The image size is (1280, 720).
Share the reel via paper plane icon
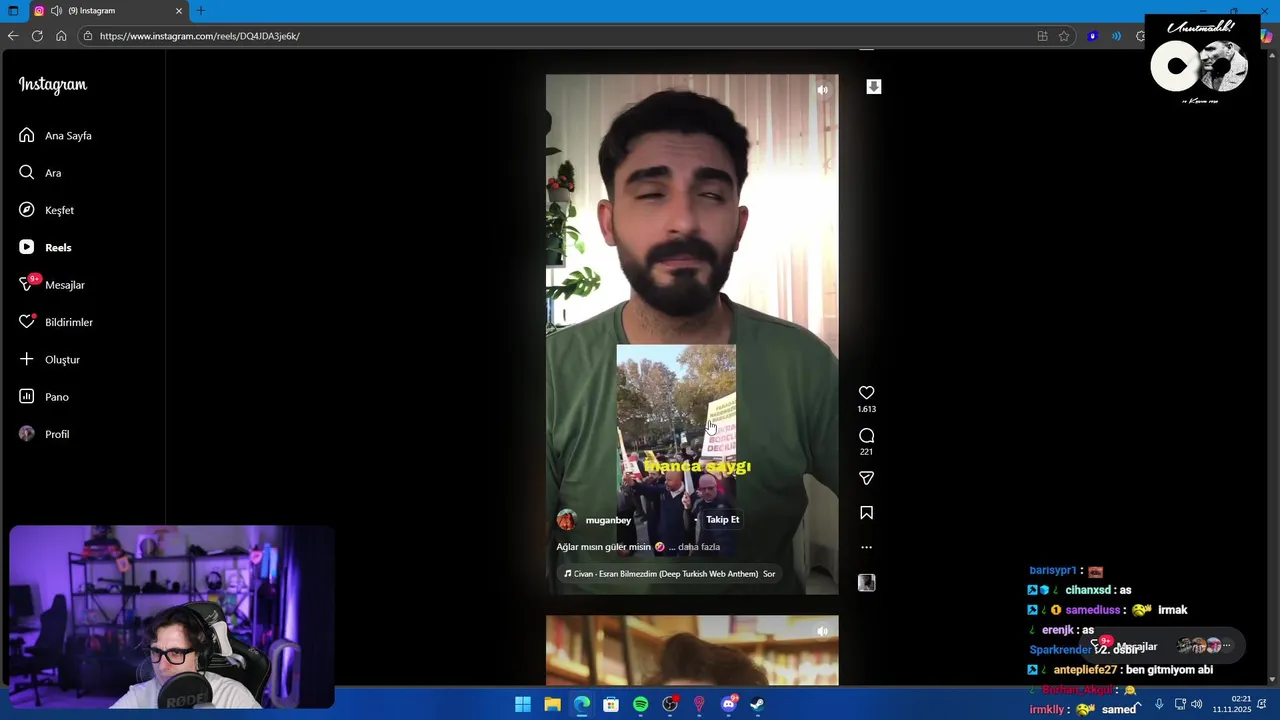pyautogui.click(x=867, y=478)
